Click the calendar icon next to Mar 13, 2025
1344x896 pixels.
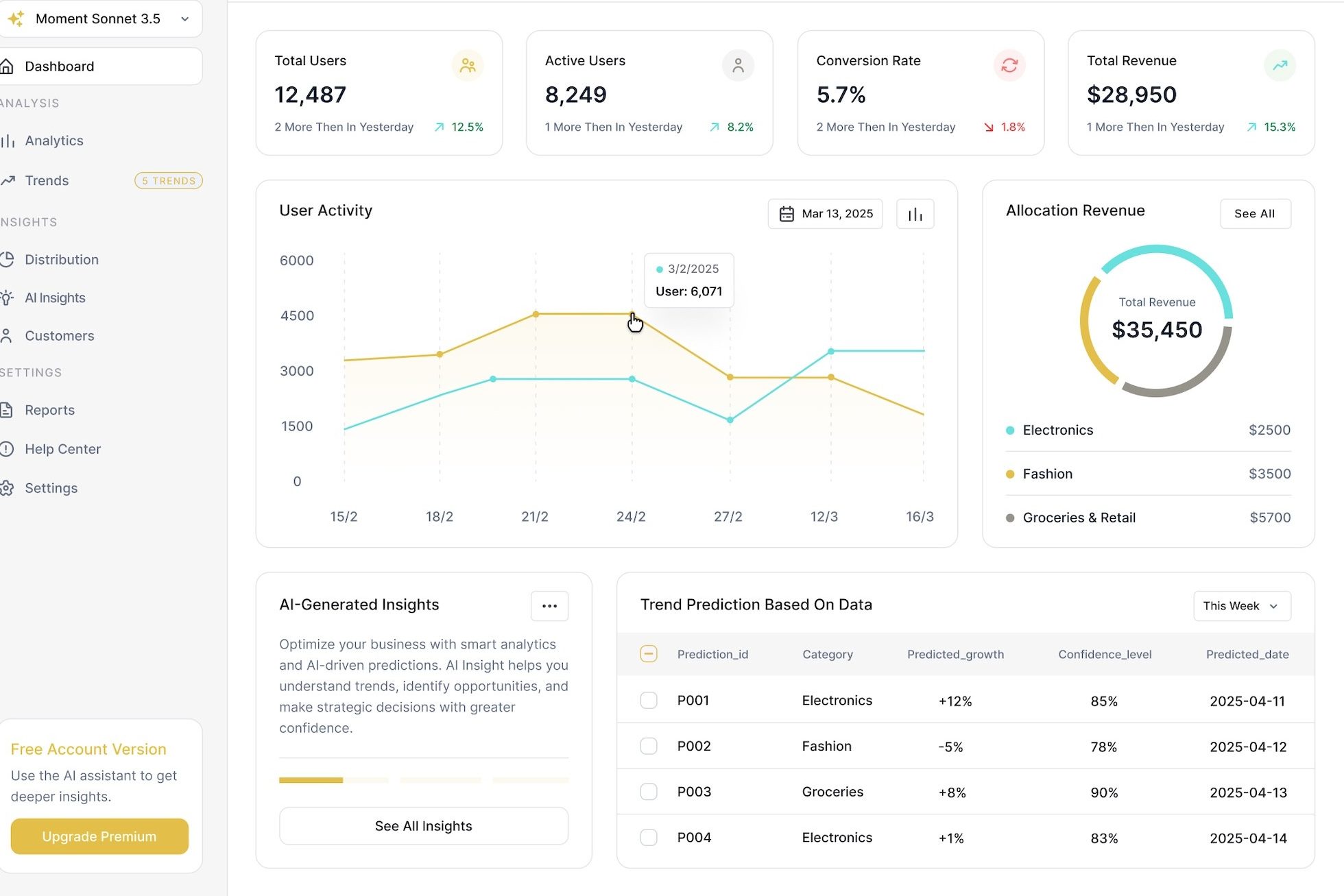coord(787,214)
